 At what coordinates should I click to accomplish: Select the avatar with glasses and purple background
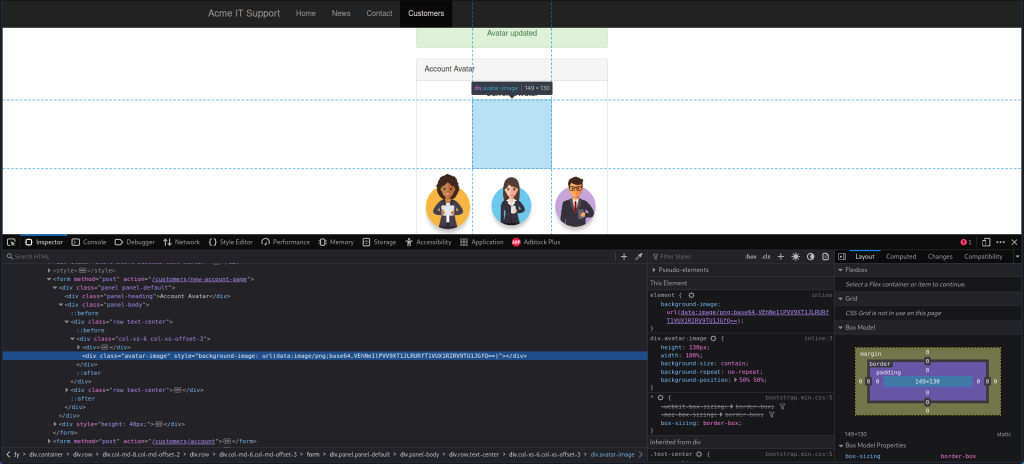point(575,202)
